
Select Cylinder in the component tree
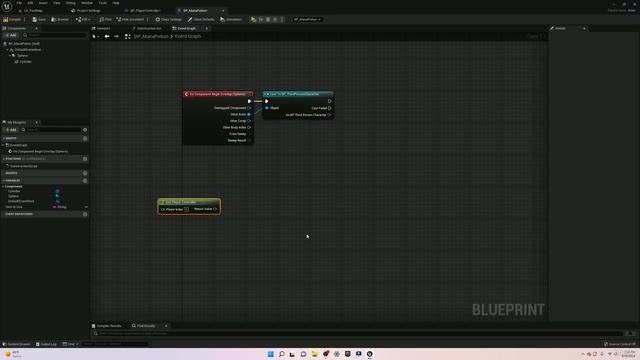[25, 62]
